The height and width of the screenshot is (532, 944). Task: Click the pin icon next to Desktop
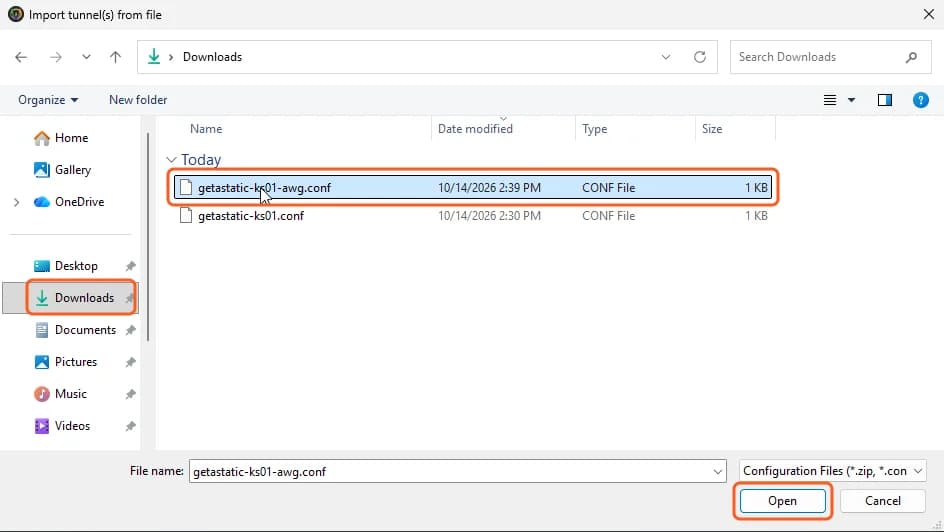(x=130, y=266)
